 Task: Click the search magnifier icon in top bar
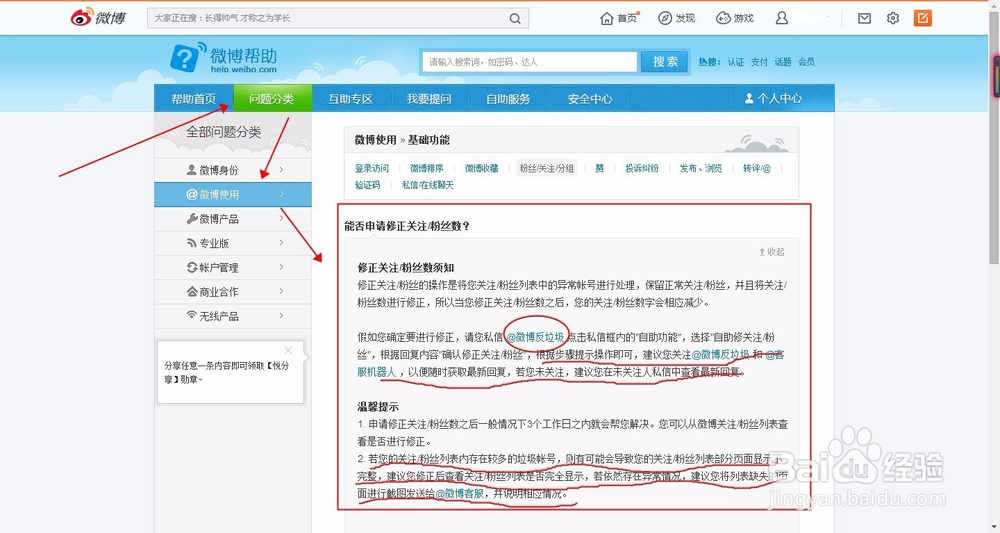[x=515, y=18]
